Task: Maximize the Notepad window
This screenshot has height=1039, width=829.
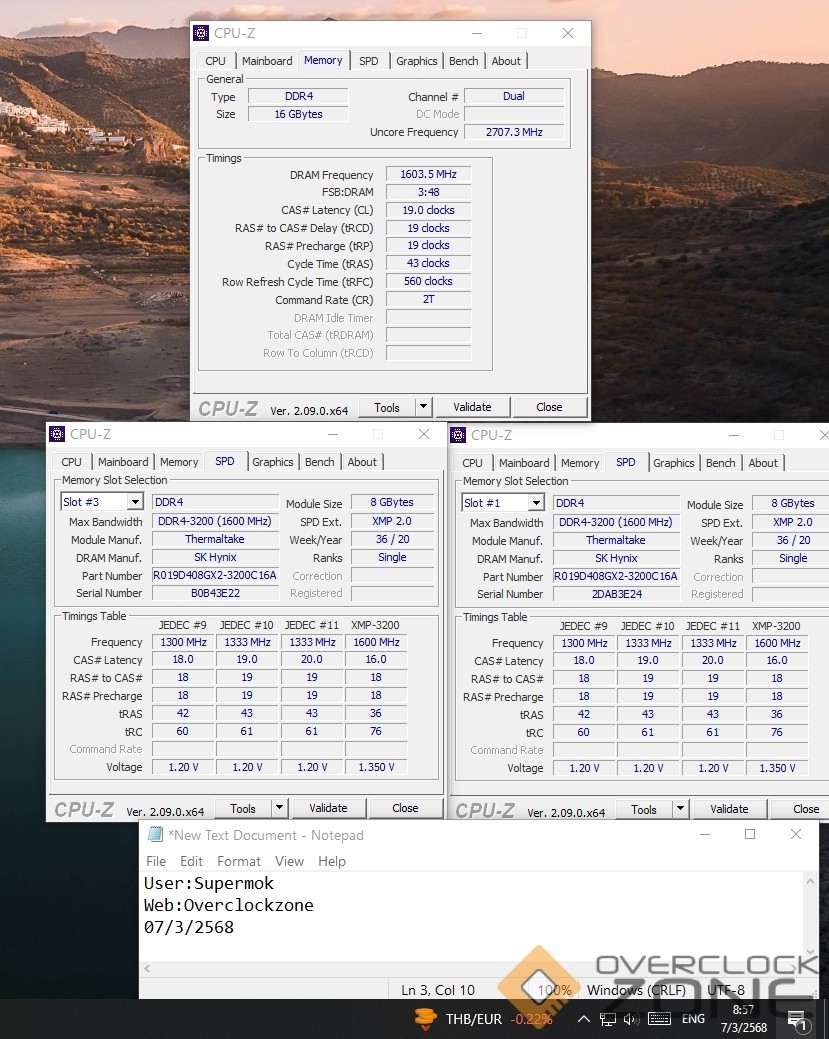Action: pos(750,834)
